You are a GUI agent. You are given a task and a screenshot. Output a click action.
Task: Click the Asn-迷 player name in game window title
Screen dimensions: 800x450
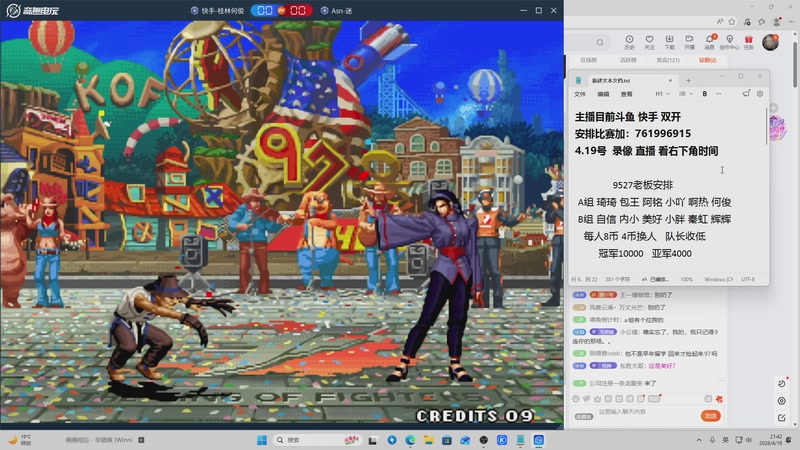pyautogui.click(x=341, y=11)
